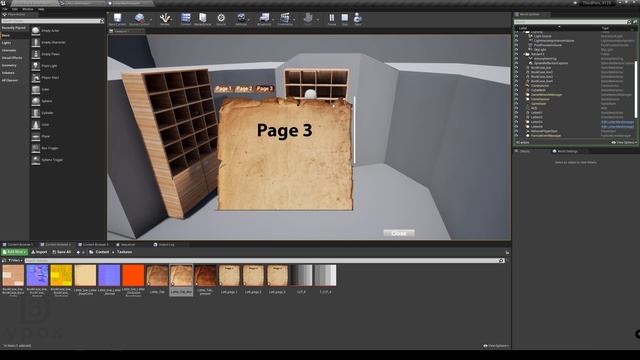The image size is (640, 360).
Task: Open the Filters dropdown in content browser
Action: tap(15, 260)
